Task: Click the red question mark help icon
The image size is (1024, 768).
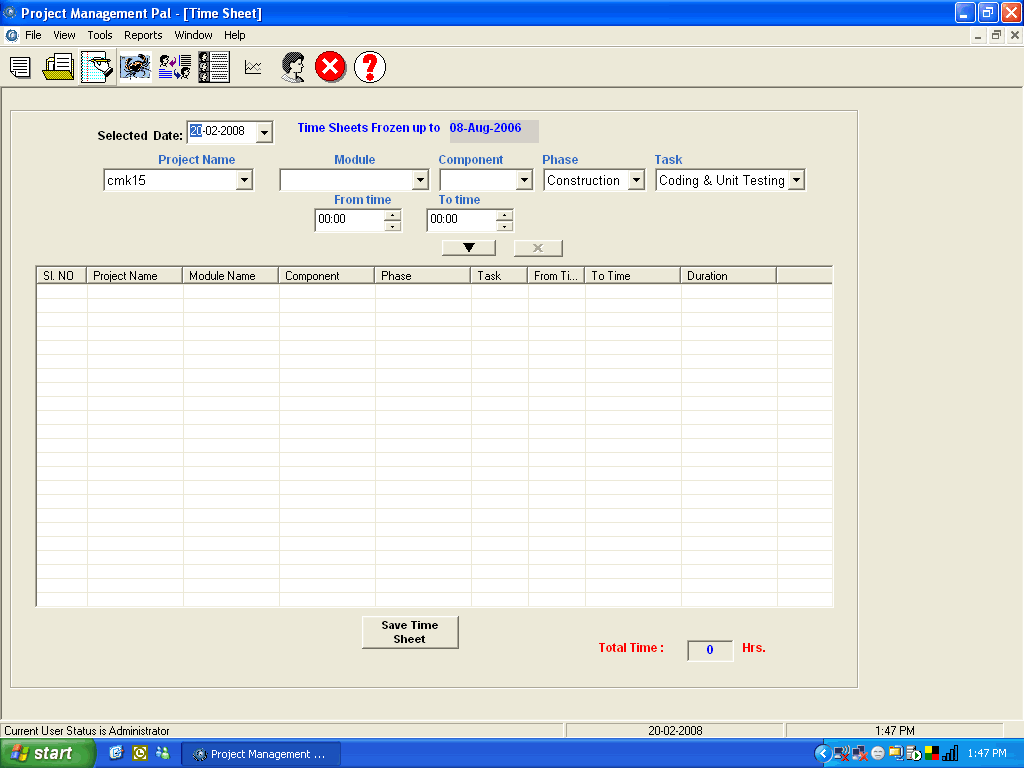Action: pos(369,68)
